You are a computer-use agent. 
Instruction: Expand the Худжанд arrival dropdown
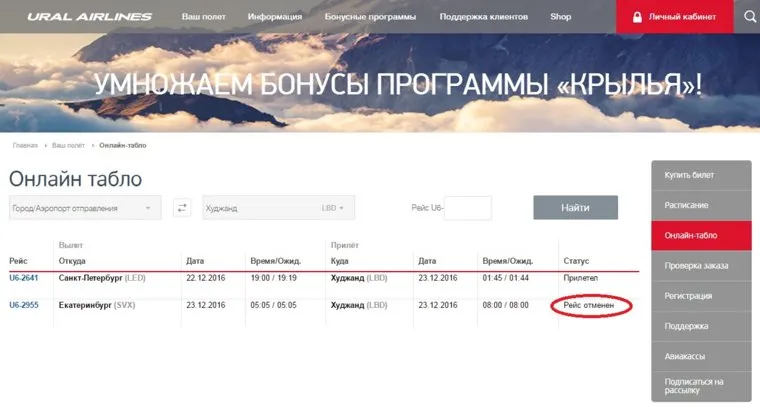[278, 208]
